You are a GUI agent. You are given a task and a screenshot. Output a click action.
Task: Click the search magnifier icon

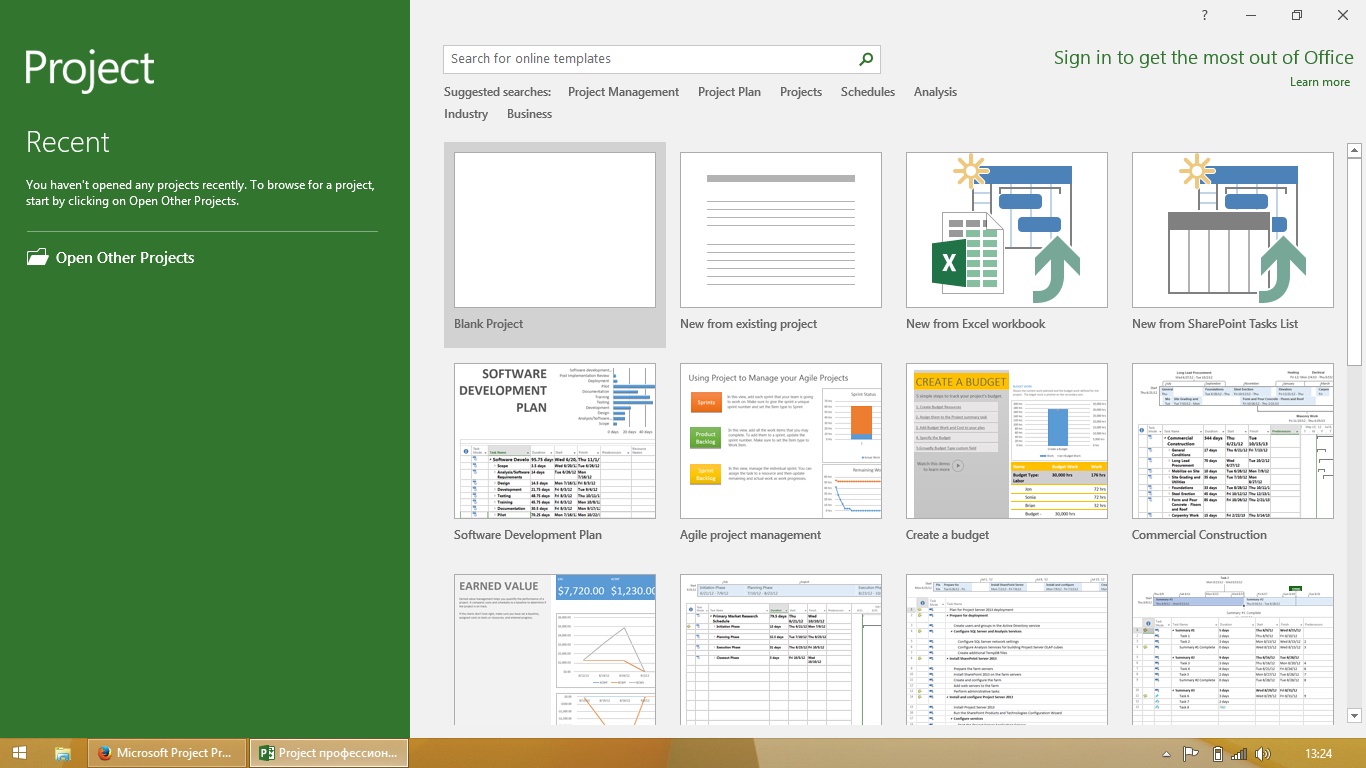866,59
